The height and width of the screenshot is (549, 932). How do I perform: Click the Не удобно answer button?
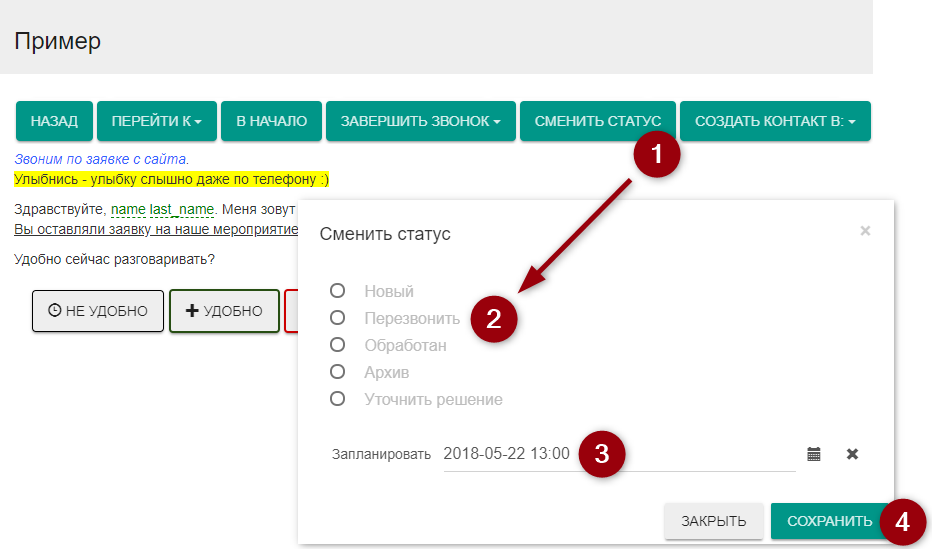97,311
